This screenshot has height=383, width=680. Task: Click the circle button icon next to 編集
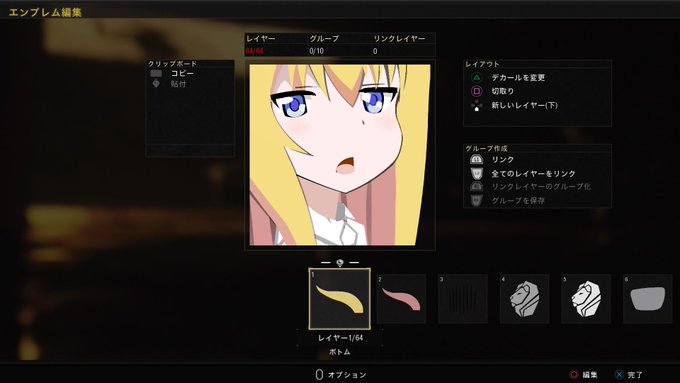(573, 375)
